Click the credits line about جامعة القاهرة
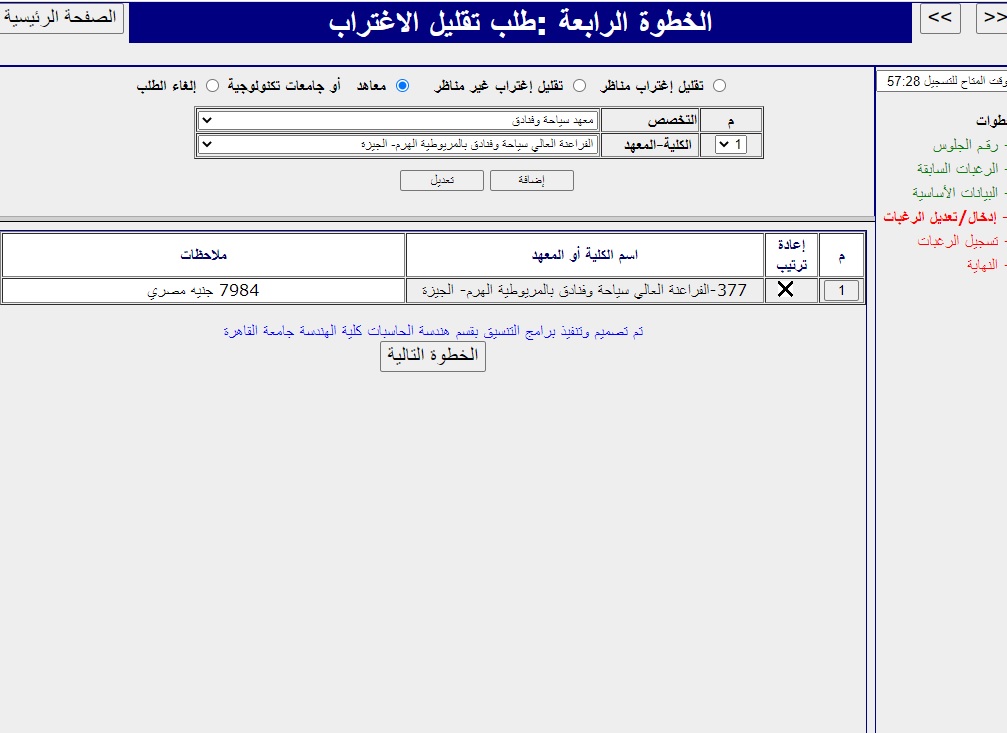Image resolution: width=1007 pixels, height=733 pixels. click(x=433, y=331)
